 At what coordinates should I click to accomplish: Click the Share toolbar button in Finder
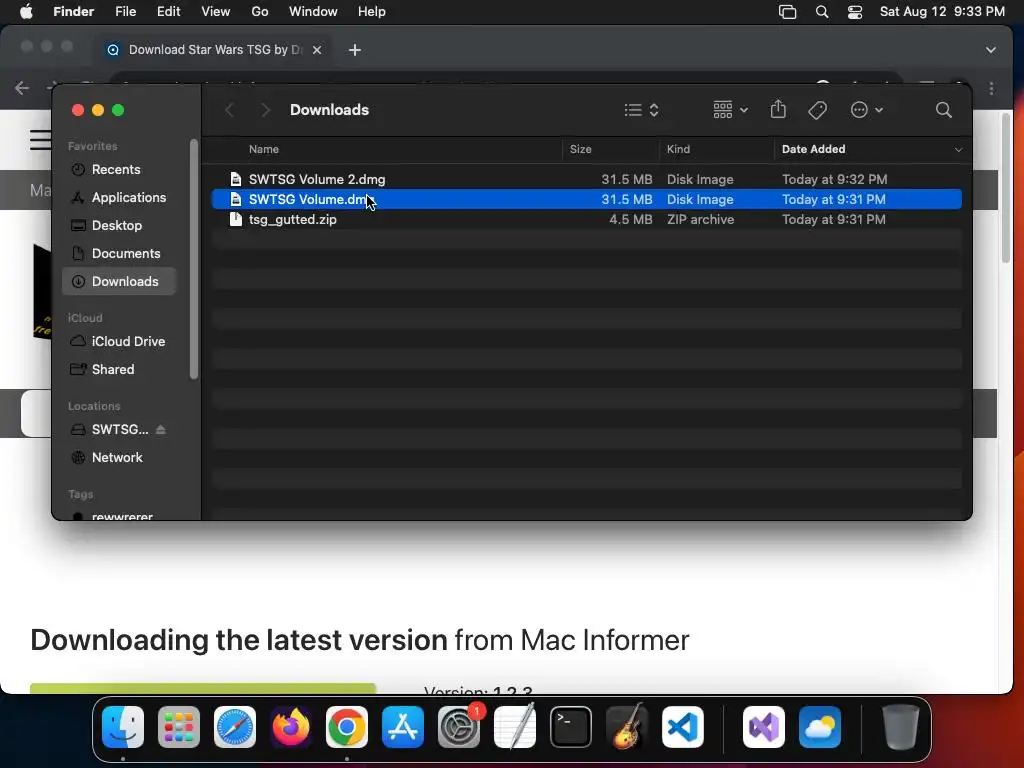click(x=778, y=109)
